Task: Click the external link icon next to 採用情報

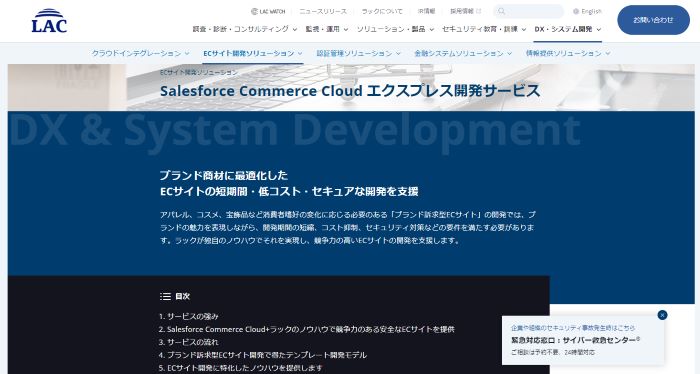Action: coord(479,11)
